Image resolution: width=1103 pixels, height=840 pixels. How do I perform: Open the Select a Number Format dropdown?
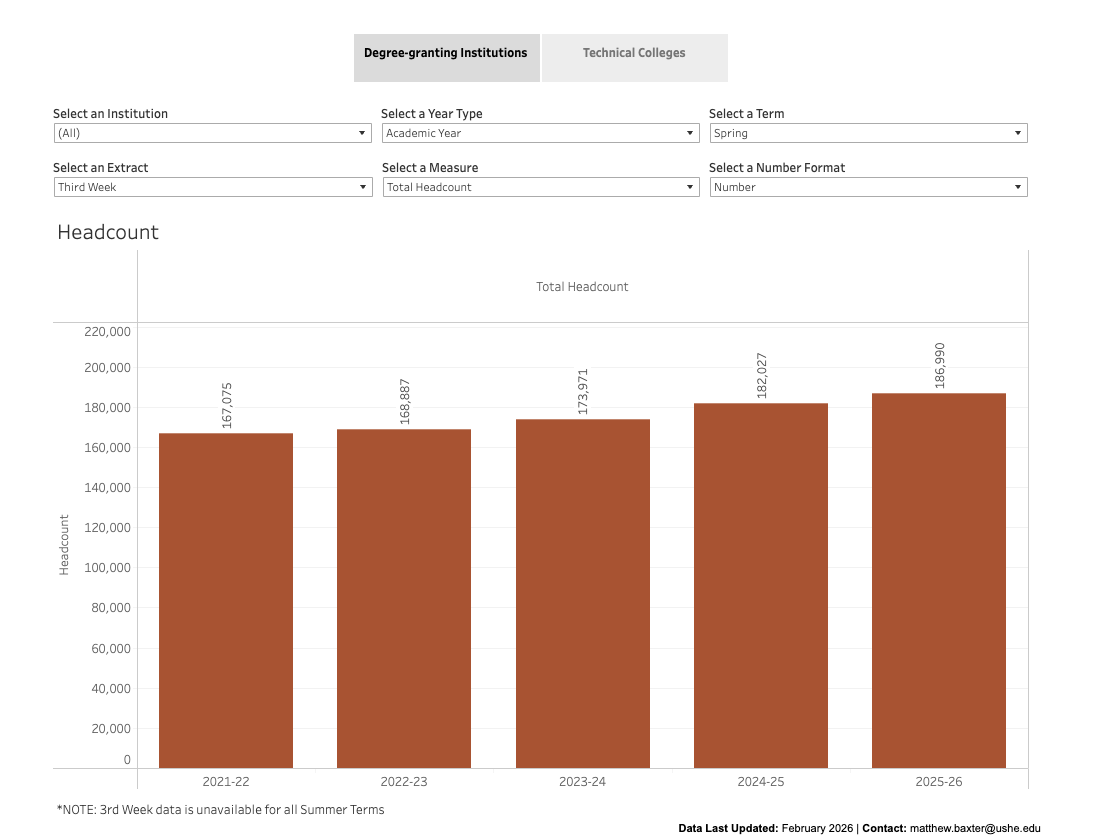pyautogui.click(x=868, y=187)
